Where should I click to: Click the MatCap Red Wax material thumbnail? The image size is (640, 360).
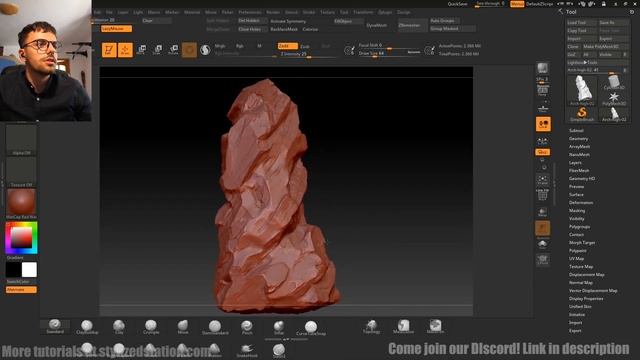tap(21, 203)
